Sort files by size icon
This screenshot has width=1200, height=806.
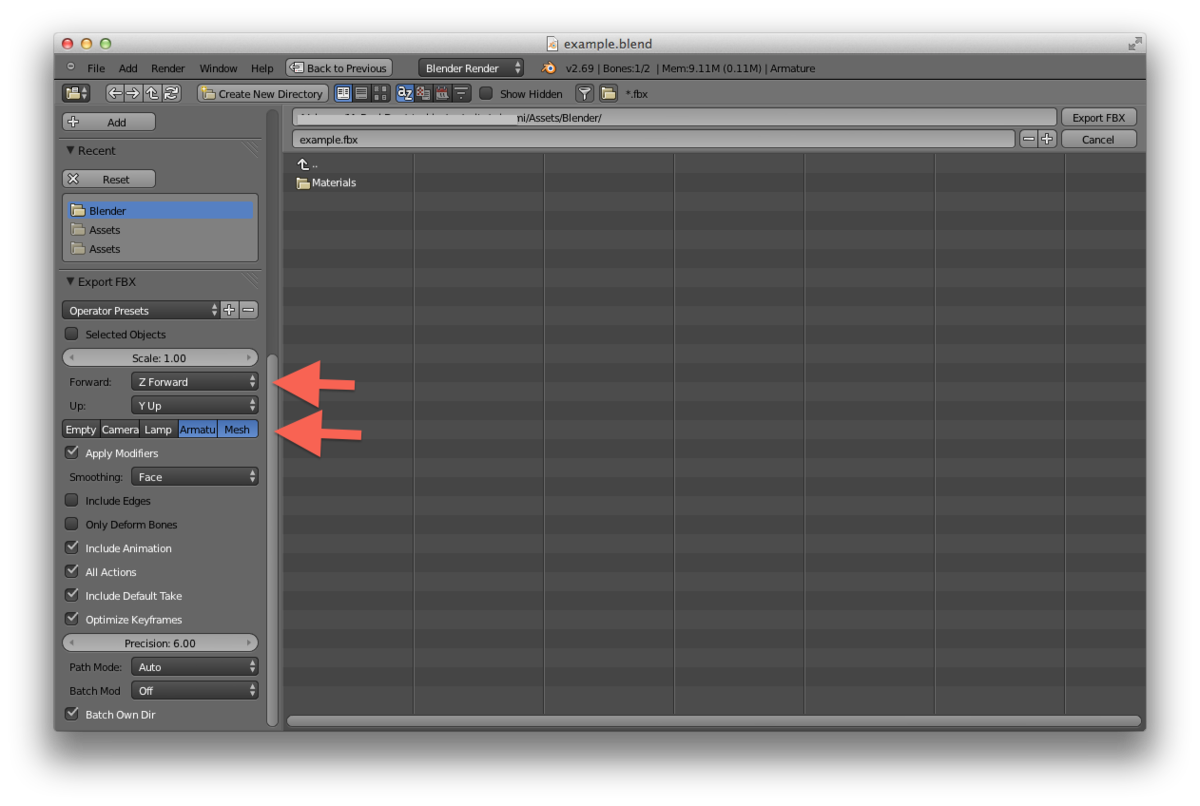(x=462, y=93)
